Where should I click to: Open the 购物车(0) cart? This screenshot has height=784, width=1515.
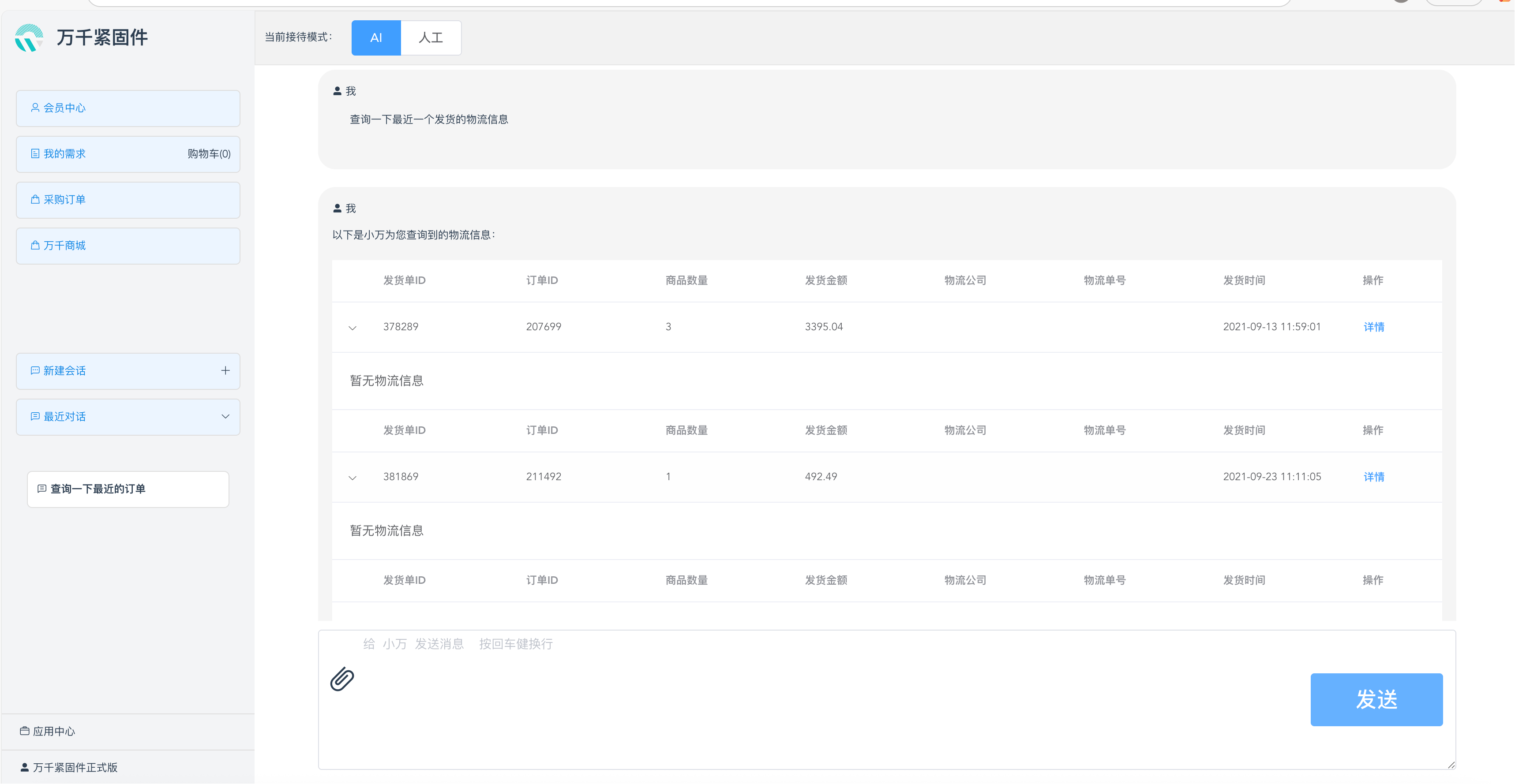[209, 154]
